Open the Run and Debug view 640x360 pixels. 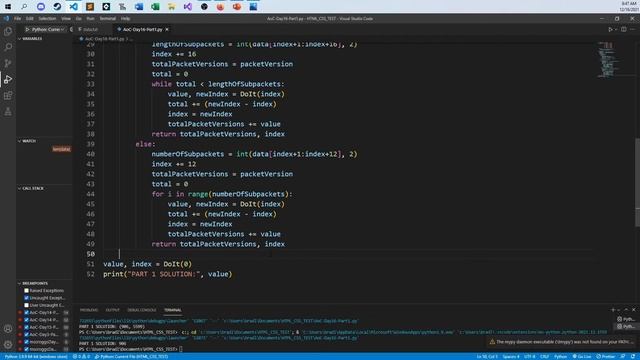(8, 79)
